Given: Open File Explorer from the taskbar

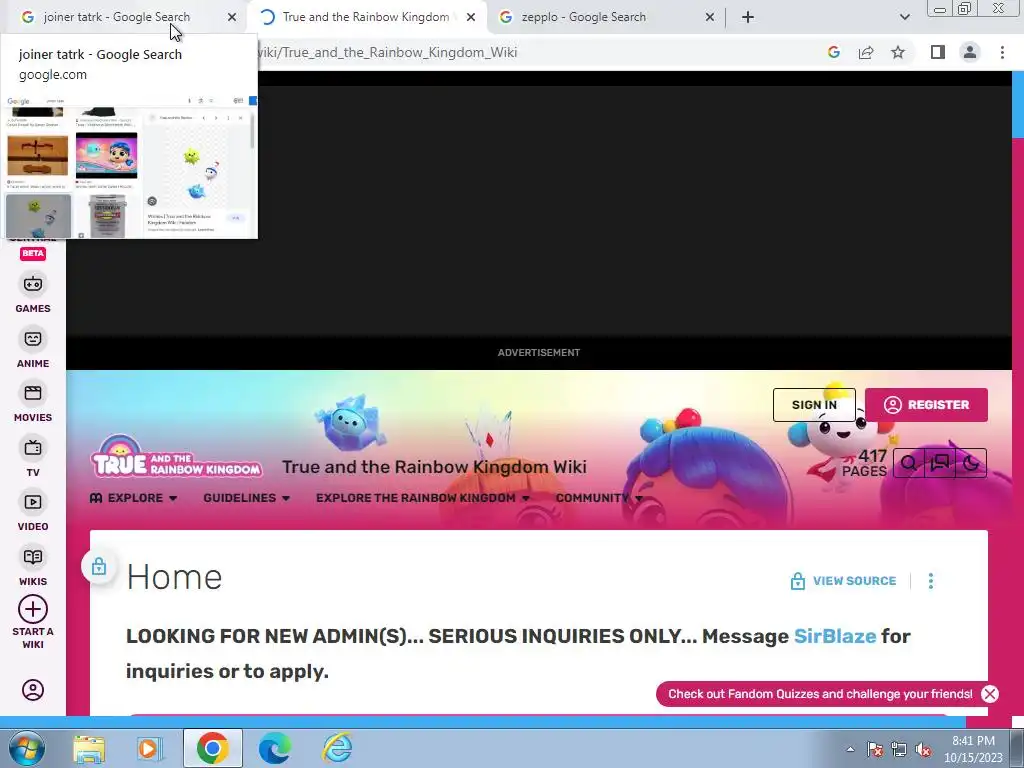Looking at the screenshot, I should [89, 748].
